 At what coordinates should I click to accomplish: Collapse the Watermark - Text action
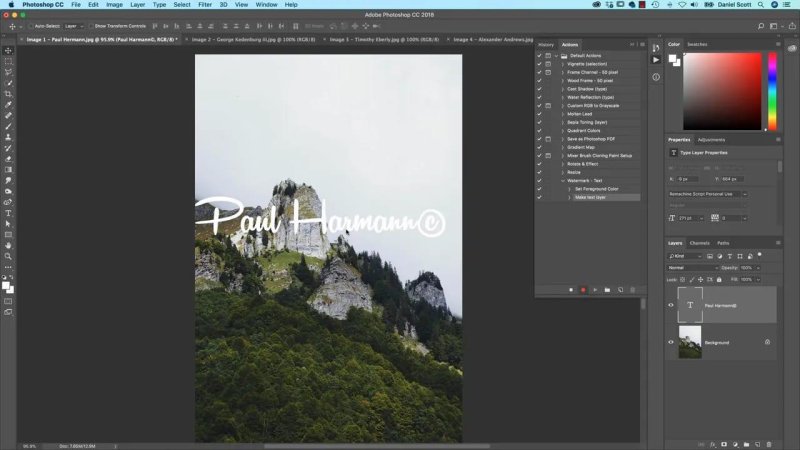click(x=563, y=181)
